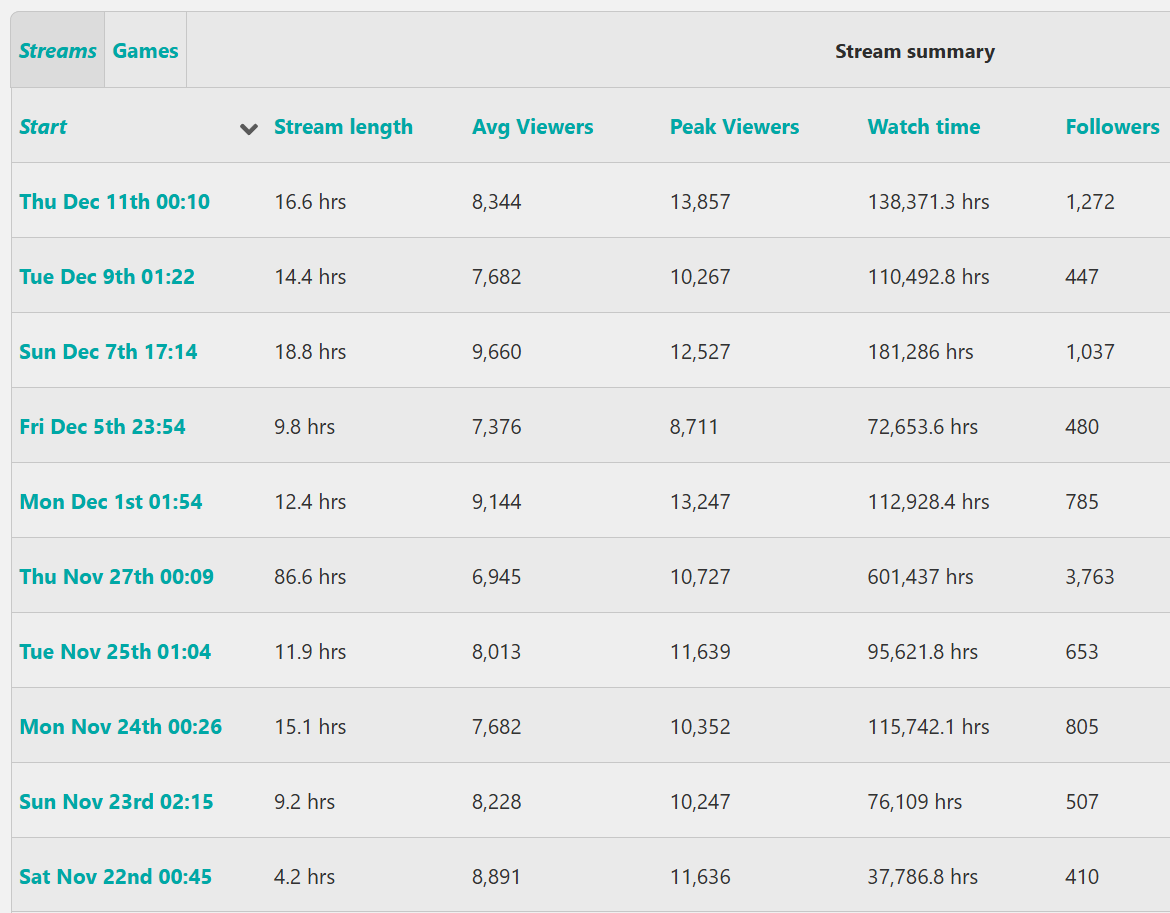Select stream length 4.2 hrs
1170x913 pixels.
coord(304,876)
